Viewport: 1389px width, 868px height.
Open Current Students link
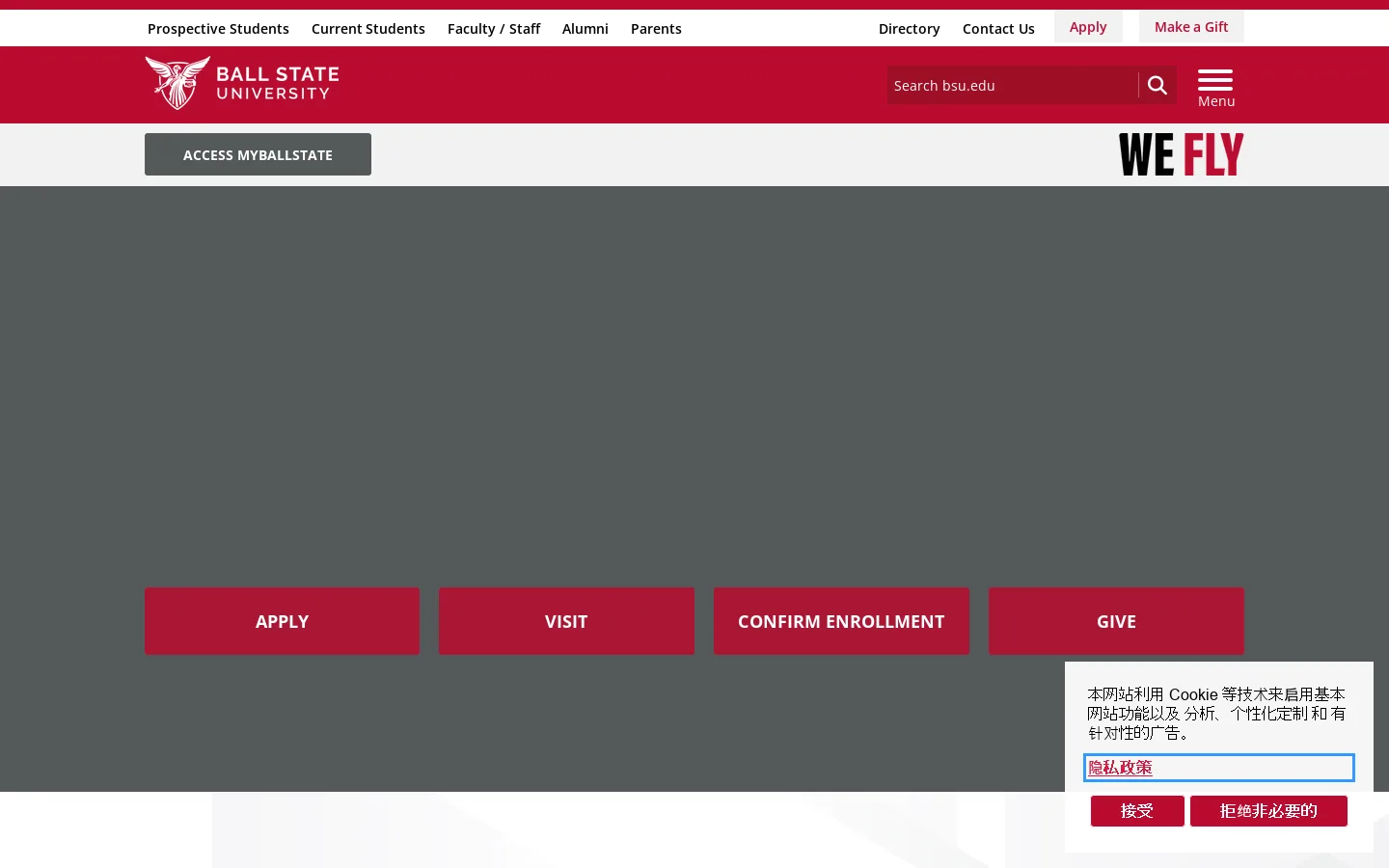(x=368, y=29)
